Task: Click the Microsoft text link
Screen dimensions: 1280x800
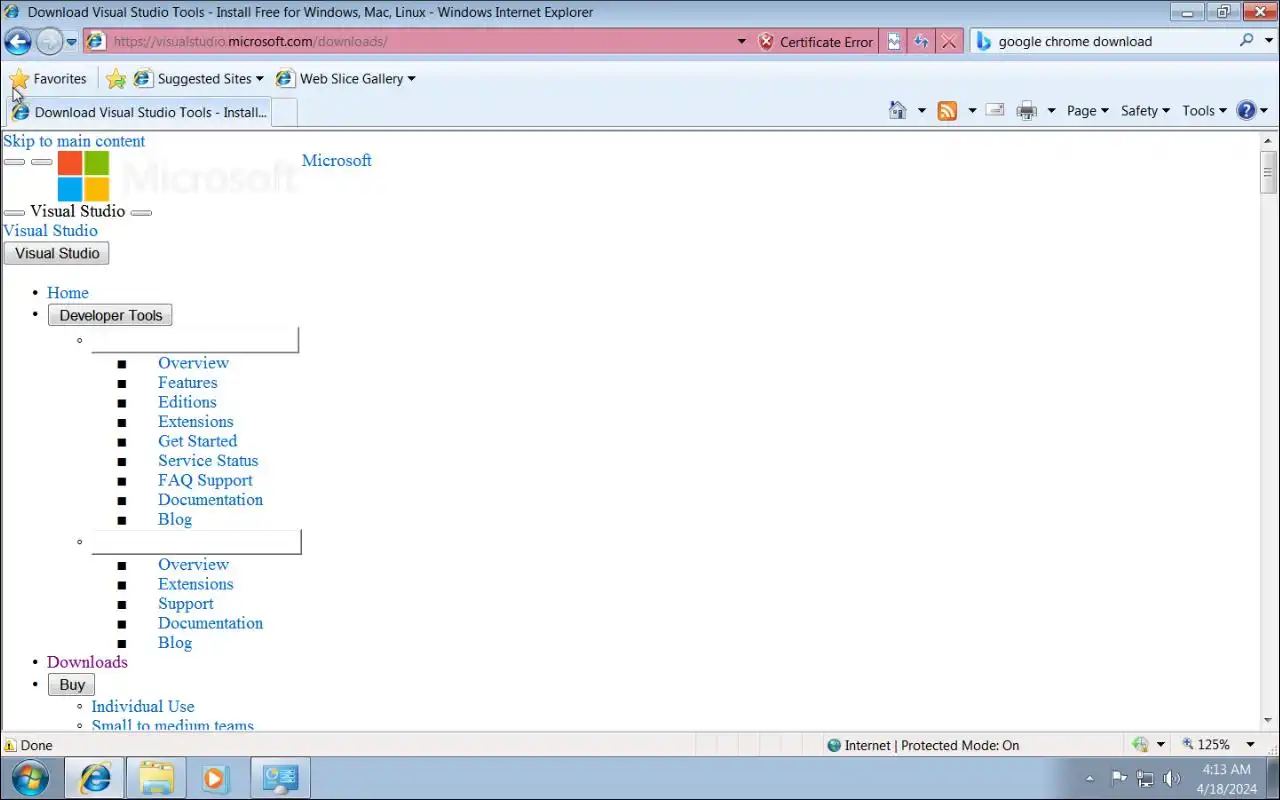Action: (x=336, y=160)
